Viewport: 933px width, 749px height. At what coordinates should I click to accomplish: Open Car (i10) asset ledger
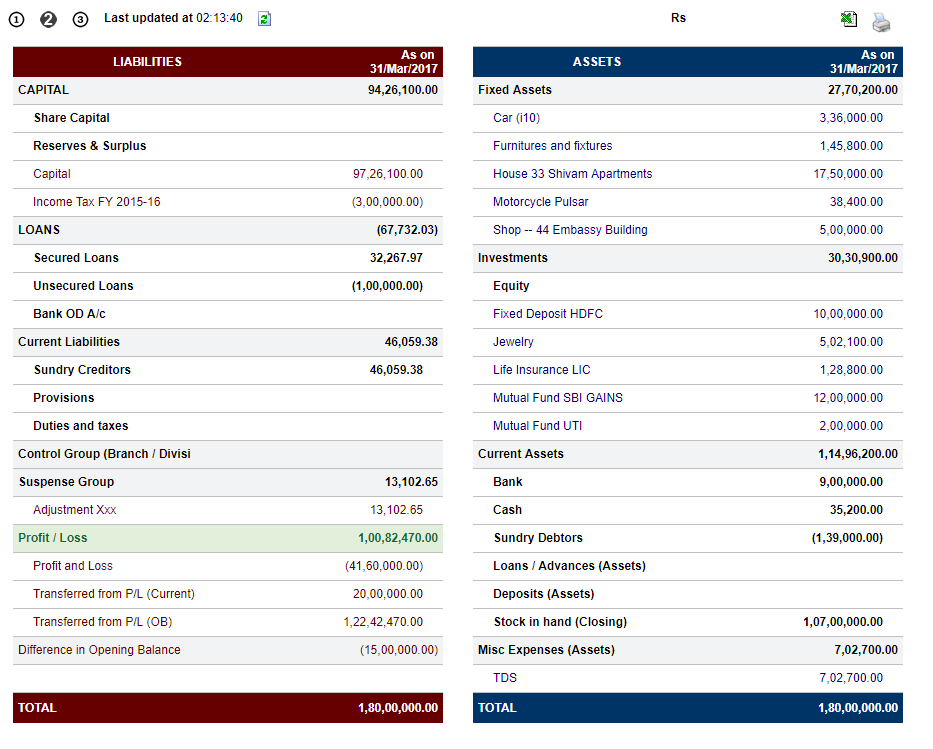(x=516, y=118)
